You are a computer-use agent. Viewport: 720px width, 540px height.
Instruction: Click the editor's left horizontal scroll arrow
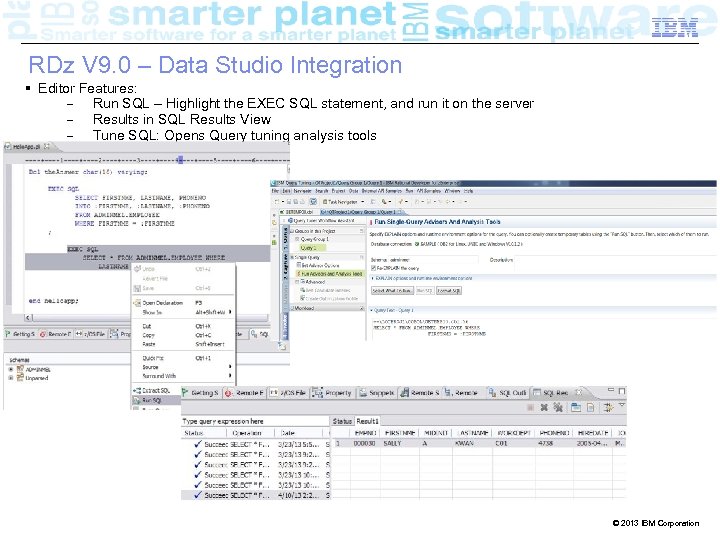coord(28,318)
